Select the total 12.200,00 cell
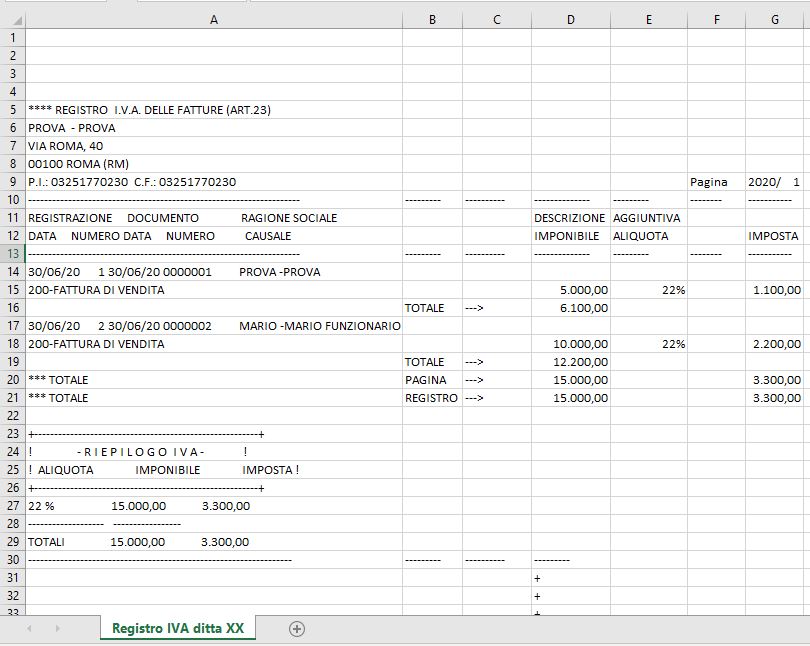 (x=571, y=362)
